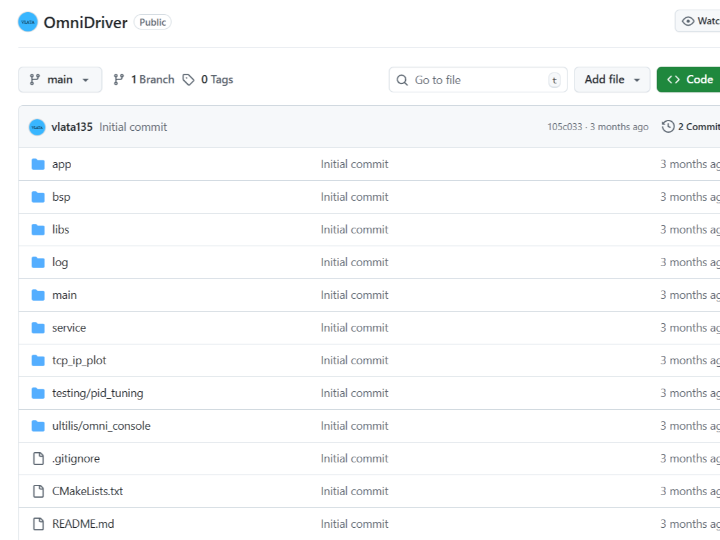Screen dimensions: 720x540
Task: Click the 105c033 commit hash link
Action: 565,127
